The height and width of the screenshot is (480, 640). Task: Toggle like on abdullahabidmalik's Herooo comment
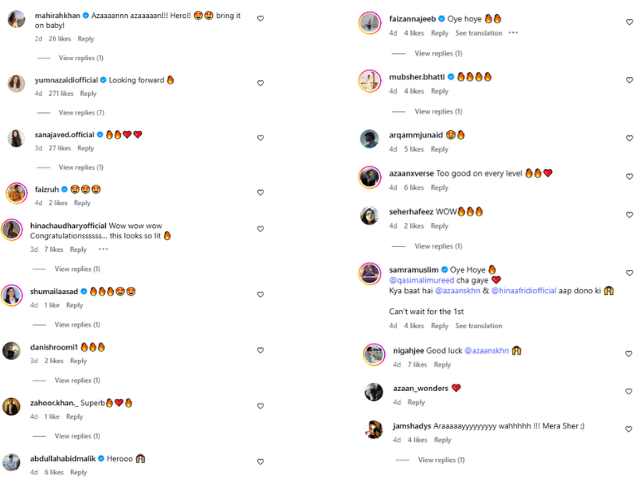coord(261,461)
